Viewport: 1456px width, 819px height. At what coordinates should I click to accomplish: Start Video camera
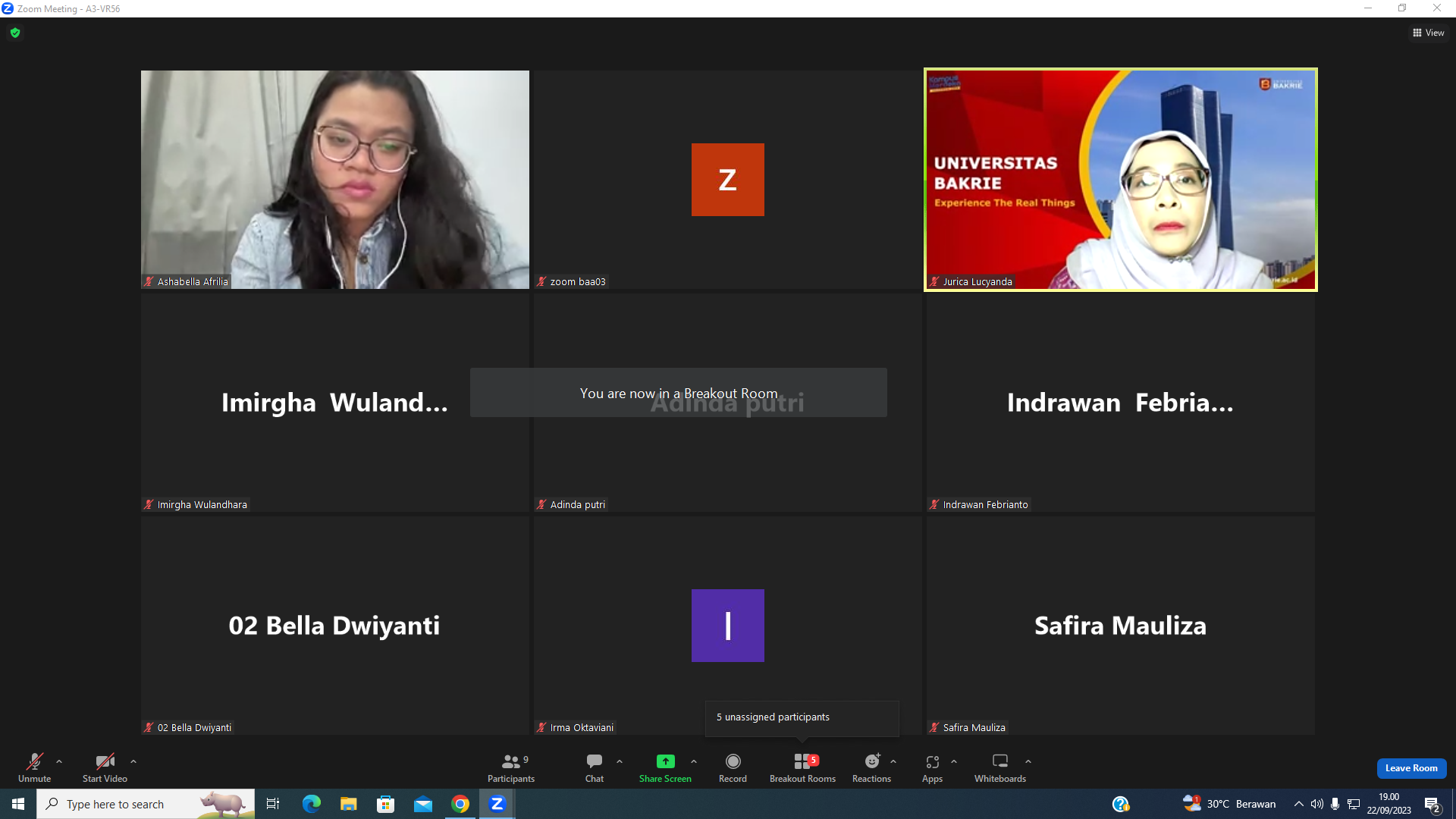point(105,767)
